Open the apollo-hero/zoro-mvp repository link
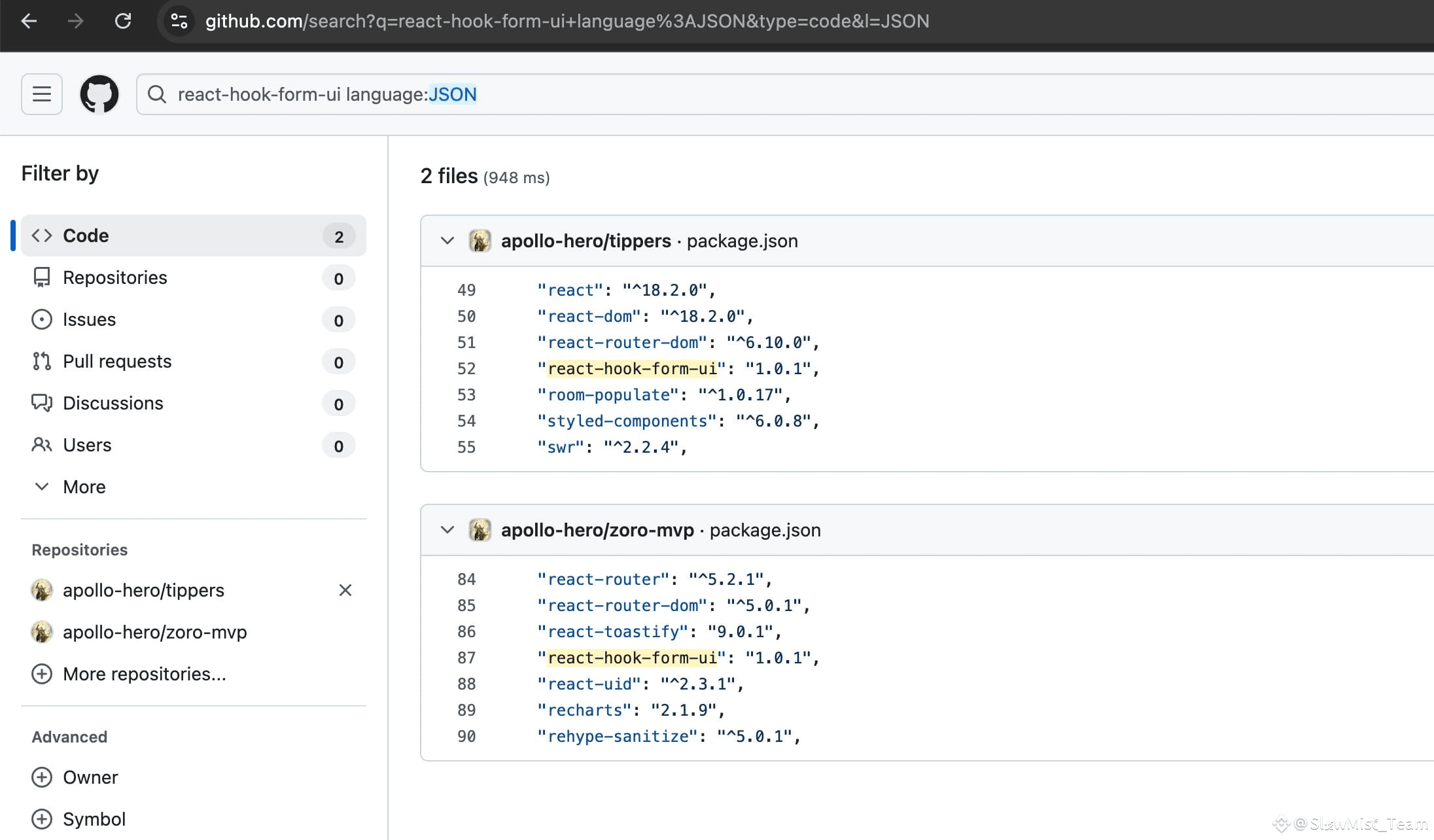 [597, 530]
